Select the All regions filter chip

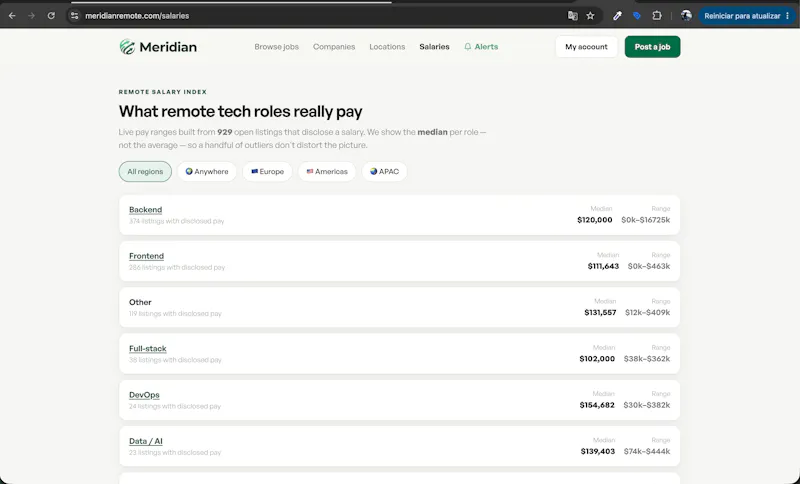click(145, 172)
